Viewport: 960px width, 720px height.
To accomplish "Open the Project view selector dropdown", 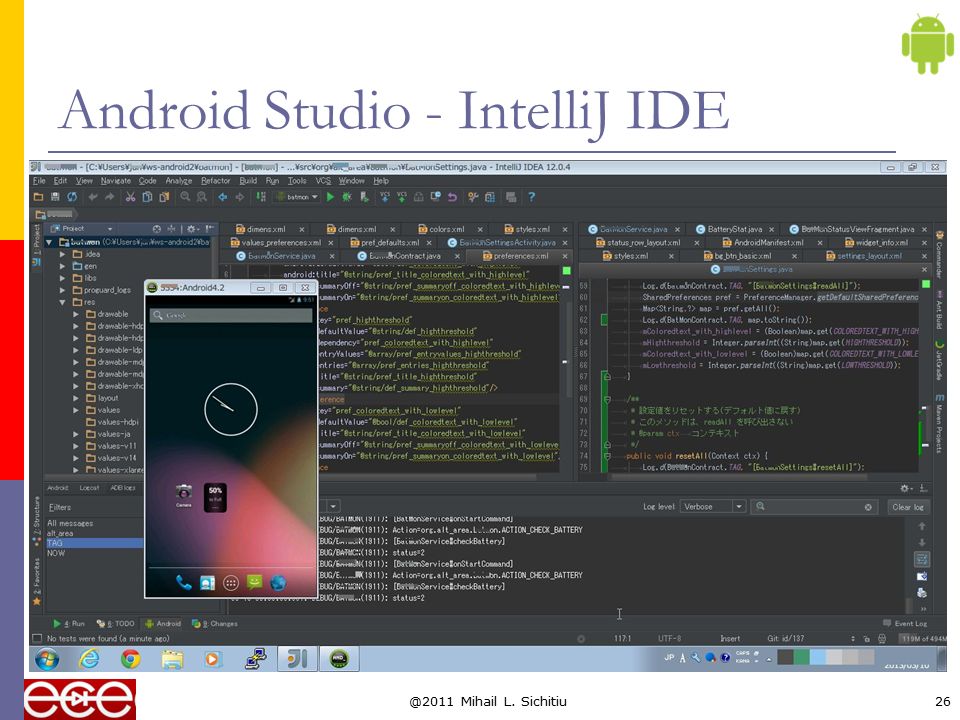I will (x=82, y=229).
